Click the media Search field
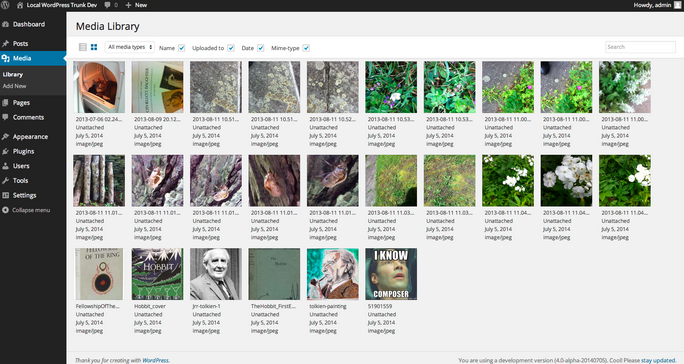The width and height of the screenshot is (684, 364). pyautogui.click(x=640, y=47)
